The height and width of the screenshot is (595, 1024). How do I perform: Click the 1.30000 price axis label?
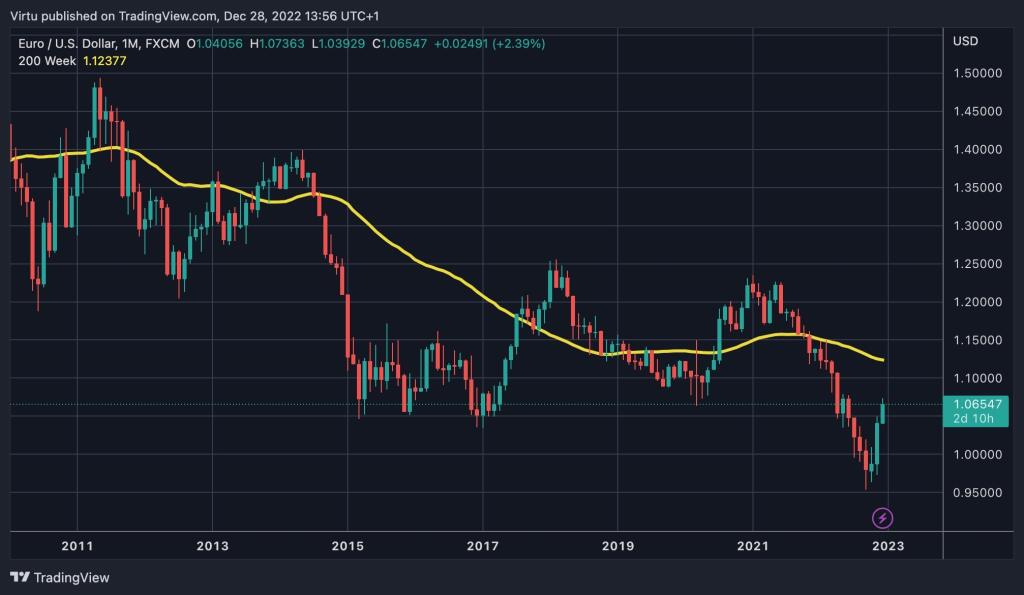(x=978, y=225)
